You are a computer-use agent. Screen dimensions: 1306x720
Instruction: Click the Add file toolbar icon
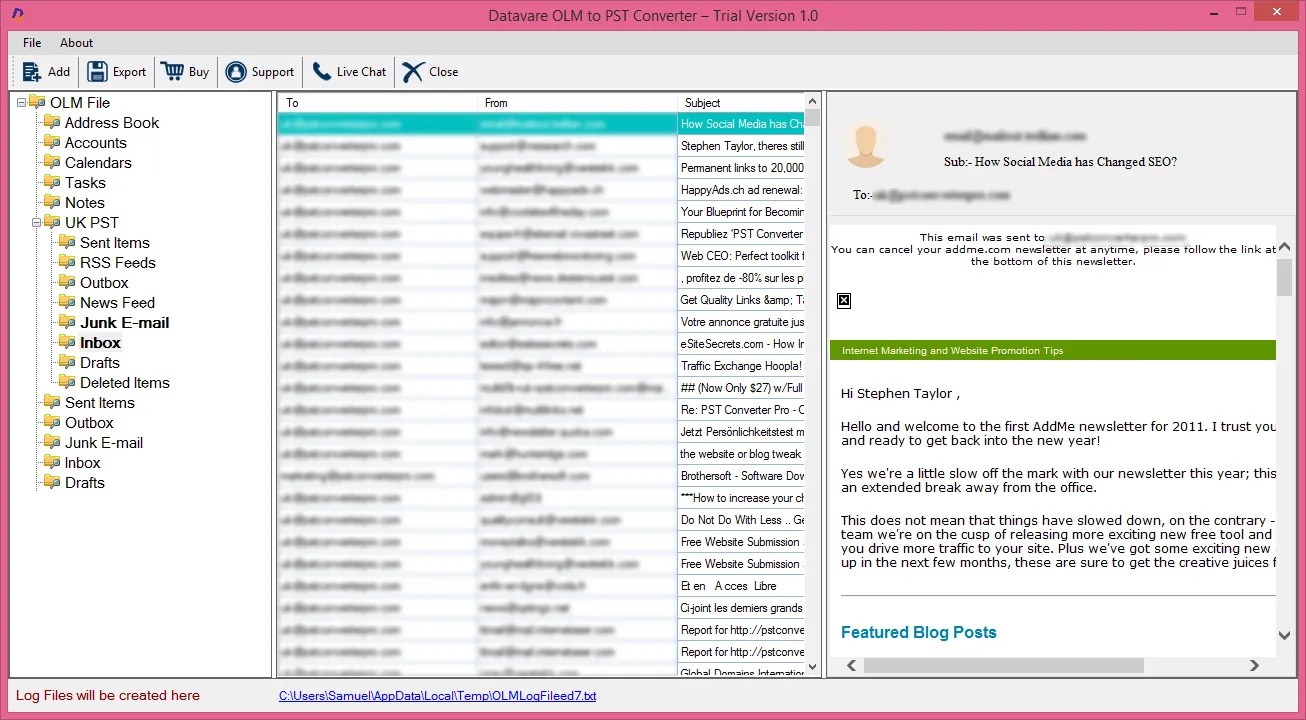pos(32,72)
